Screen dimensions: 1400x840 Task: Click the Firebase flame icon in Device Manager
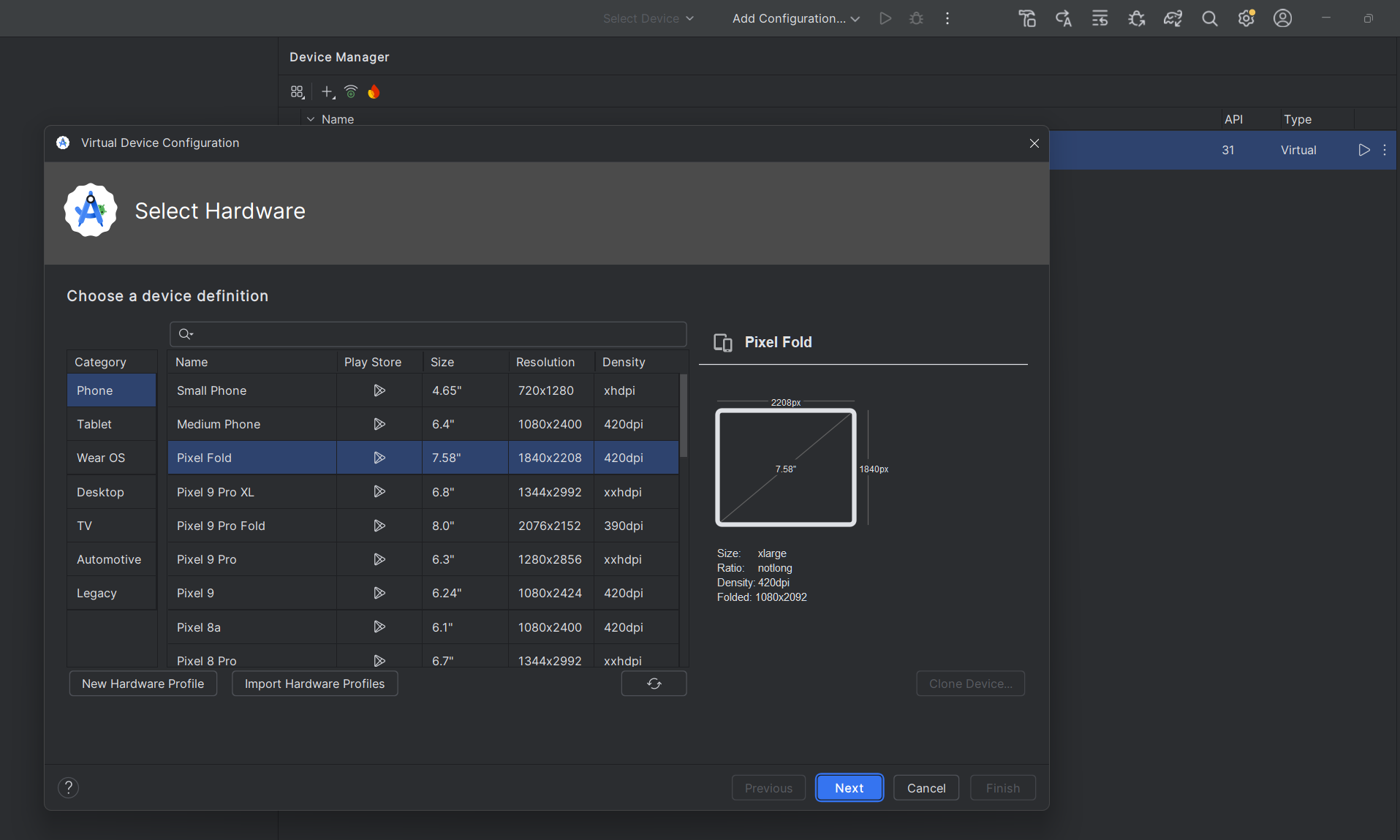[x=374, y=92]
